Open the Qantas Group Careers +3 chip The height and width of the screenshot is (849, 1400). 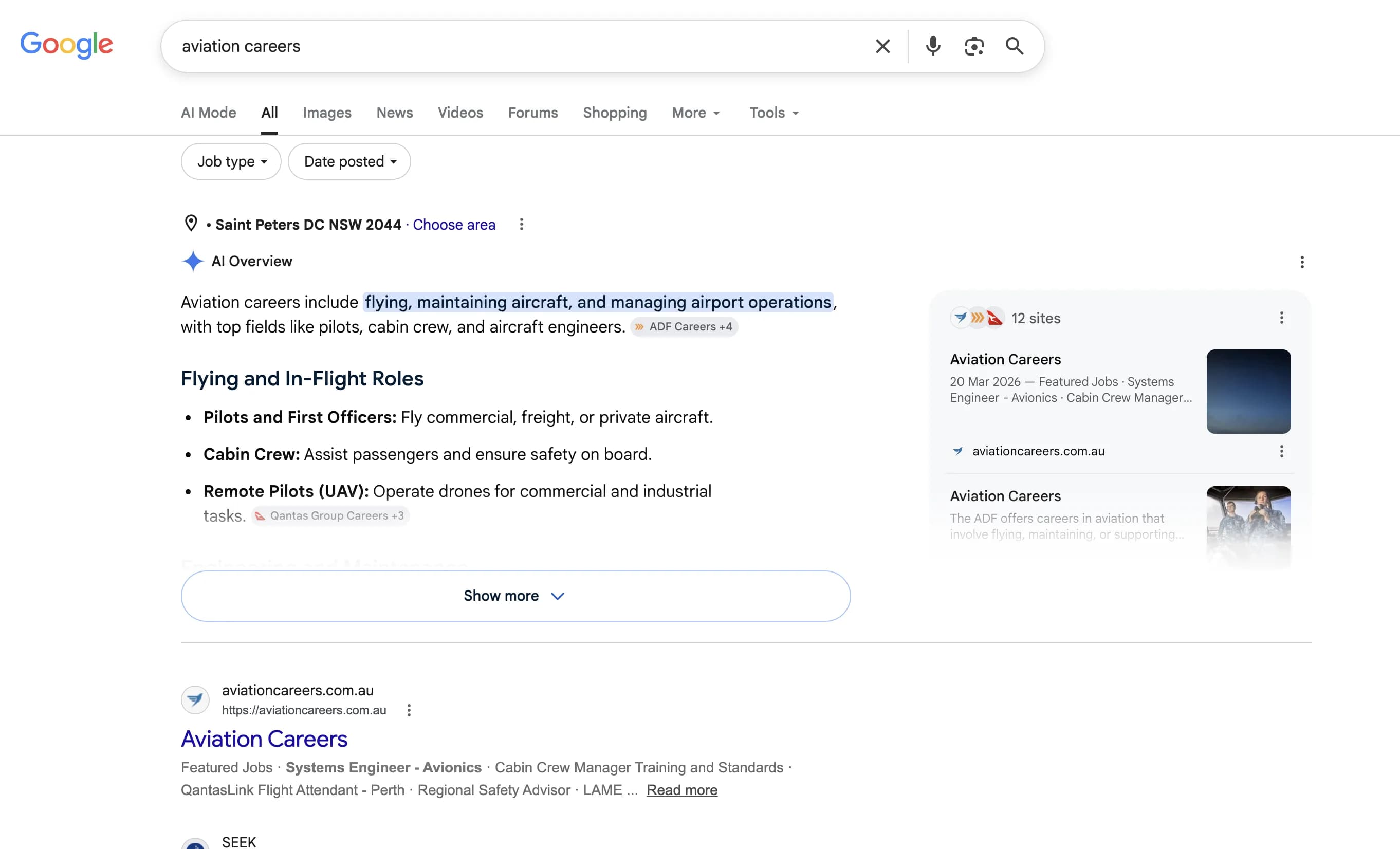click(x=330, y=515)
